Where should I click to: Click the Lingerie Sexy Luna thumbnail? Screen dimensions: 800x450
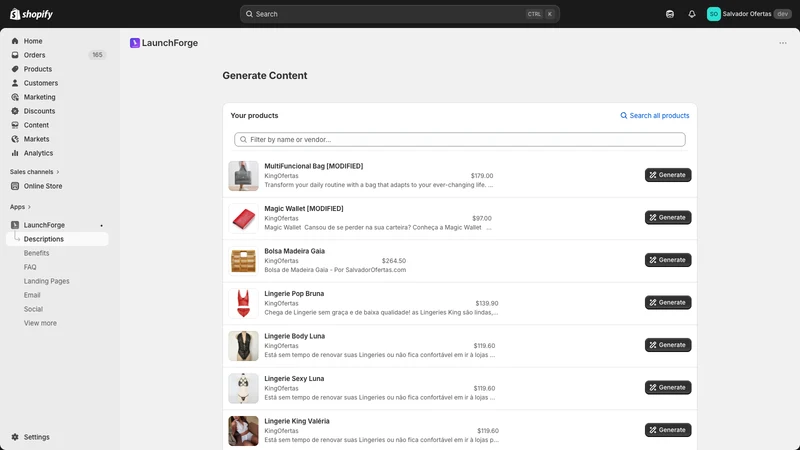click(243, 388)
